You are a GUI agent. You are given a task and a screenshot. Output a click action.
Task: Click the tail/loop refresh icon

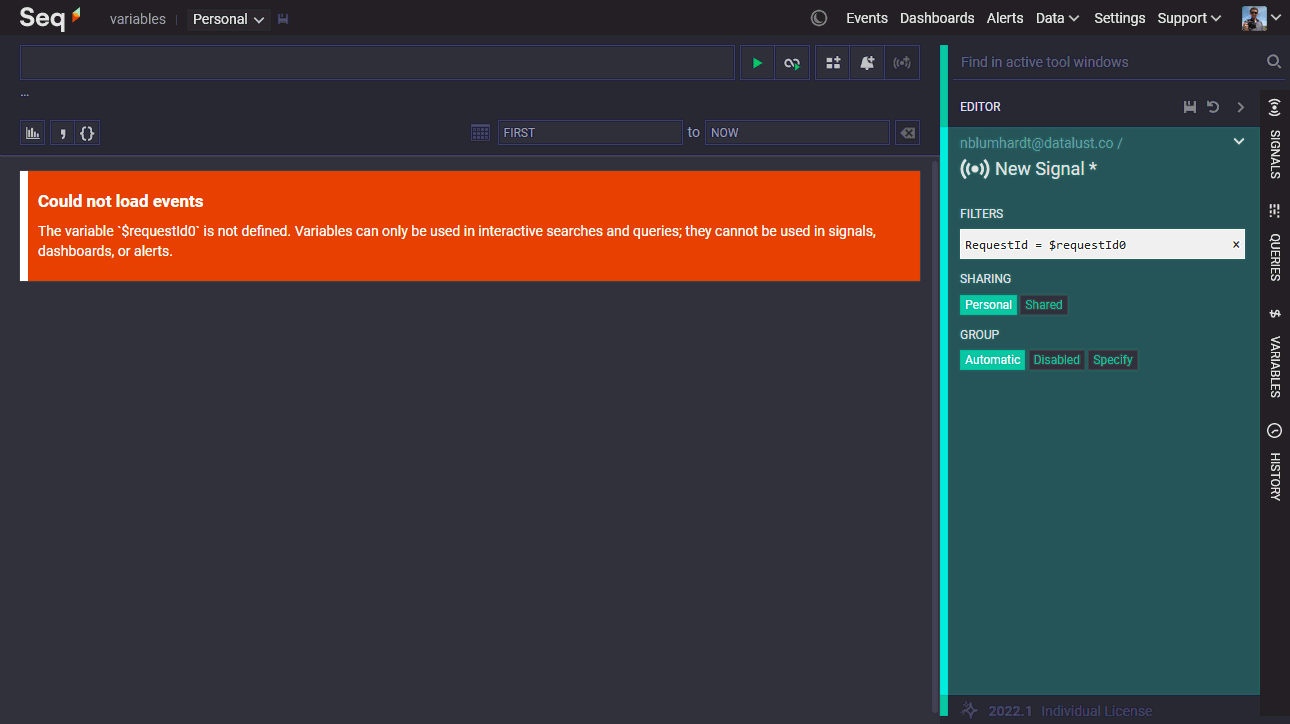point(792,63)
